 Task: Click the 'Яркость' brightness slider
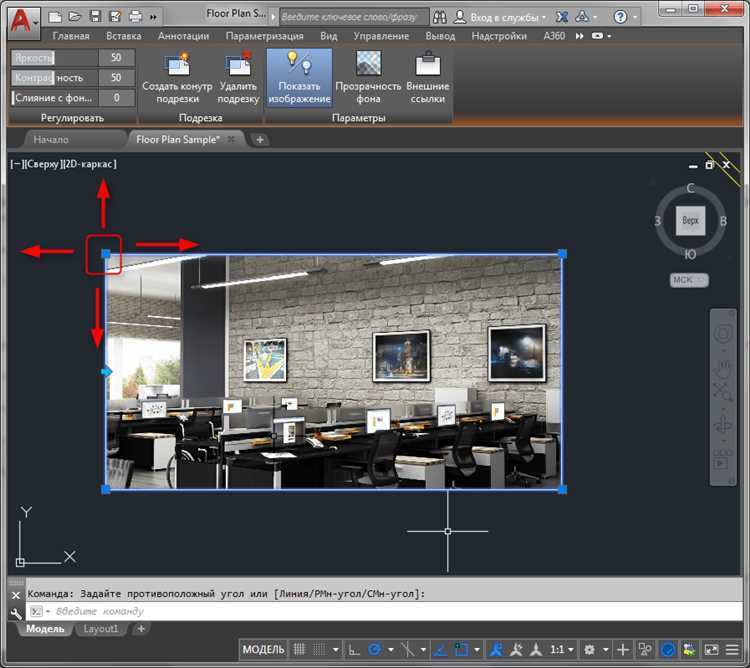(54, 58)
